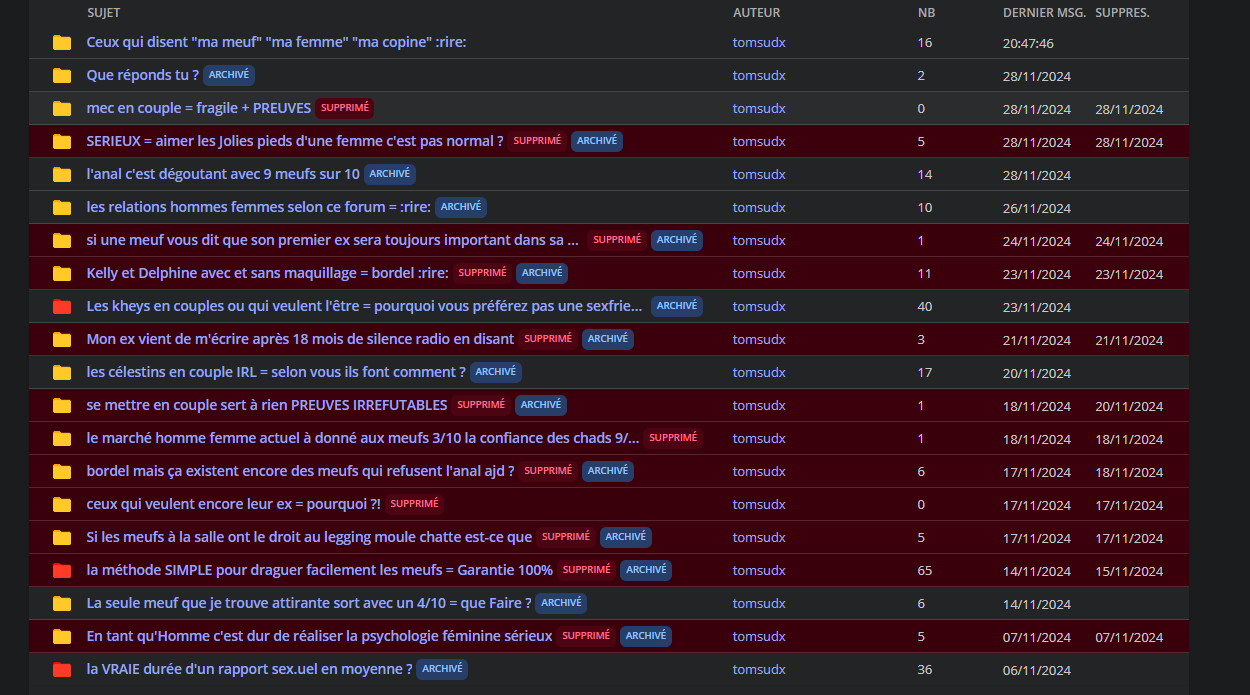Click the SUPPRES. column header

(1122, 13)
